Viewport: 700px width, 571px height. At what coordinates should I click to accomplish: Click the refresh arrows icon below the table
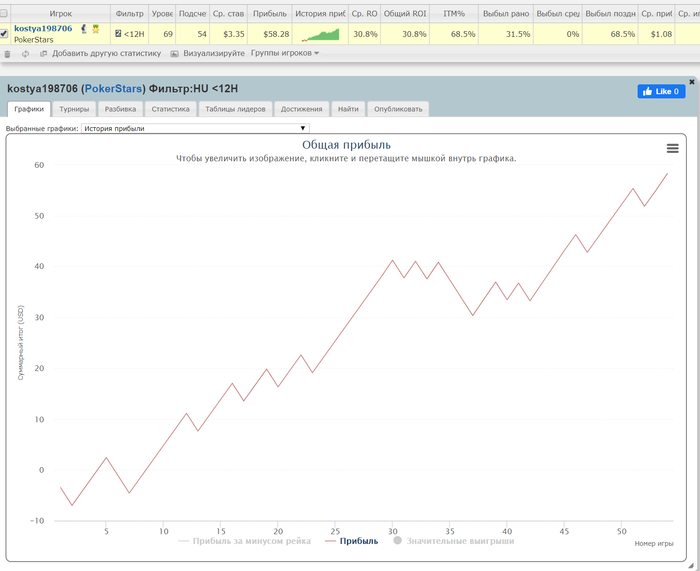coord(25,54)
